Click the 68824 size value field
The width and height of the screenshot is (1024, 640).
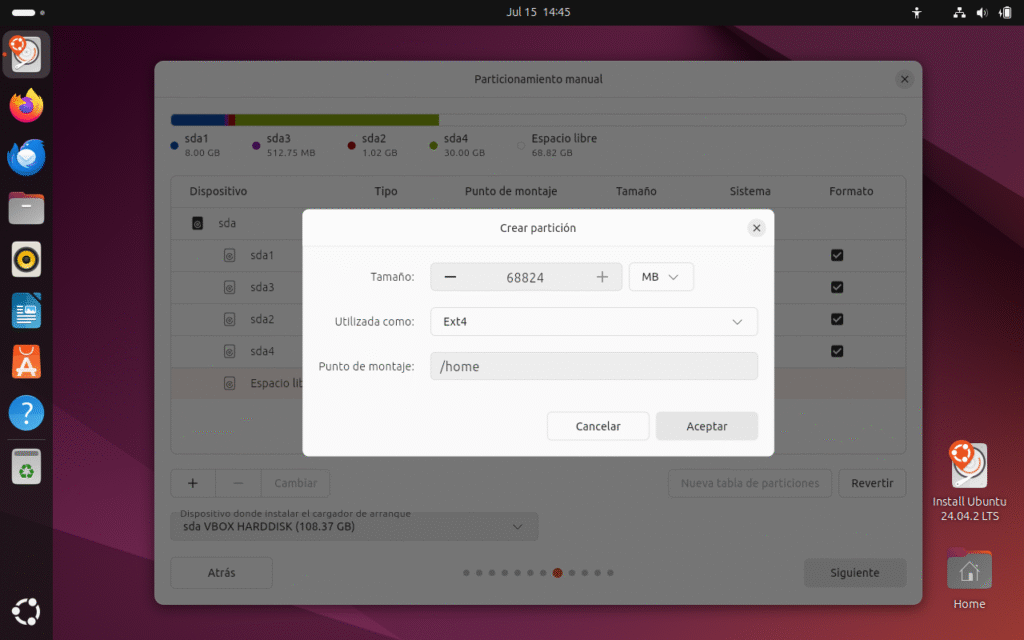(525, 278)
